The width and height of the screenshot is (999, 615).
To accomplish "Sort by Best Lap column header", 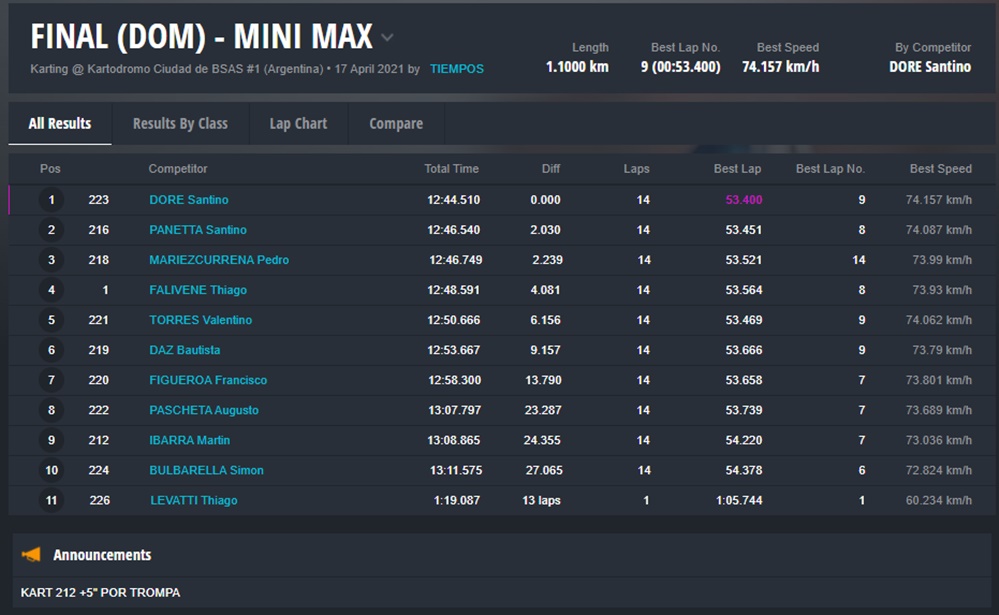I will pos(737,169).
